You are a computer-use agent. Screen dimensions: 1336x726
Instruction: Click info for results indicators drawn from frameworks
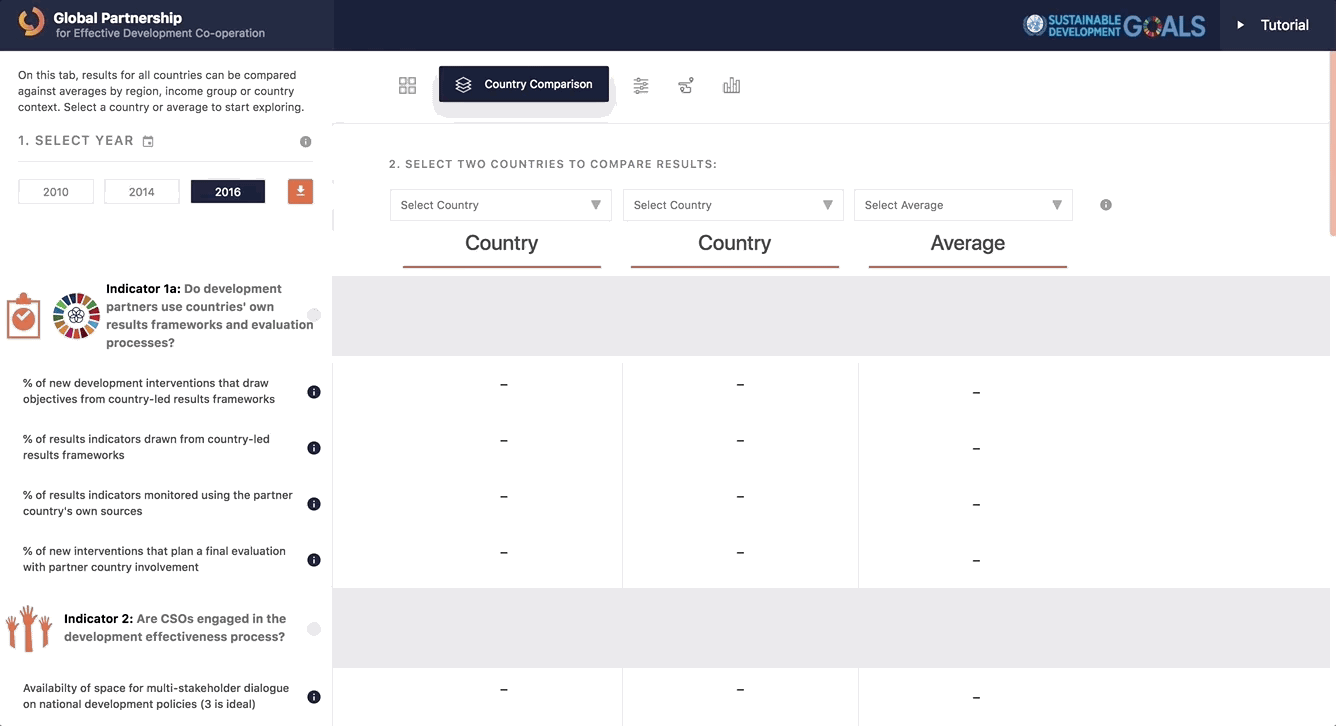313,448
